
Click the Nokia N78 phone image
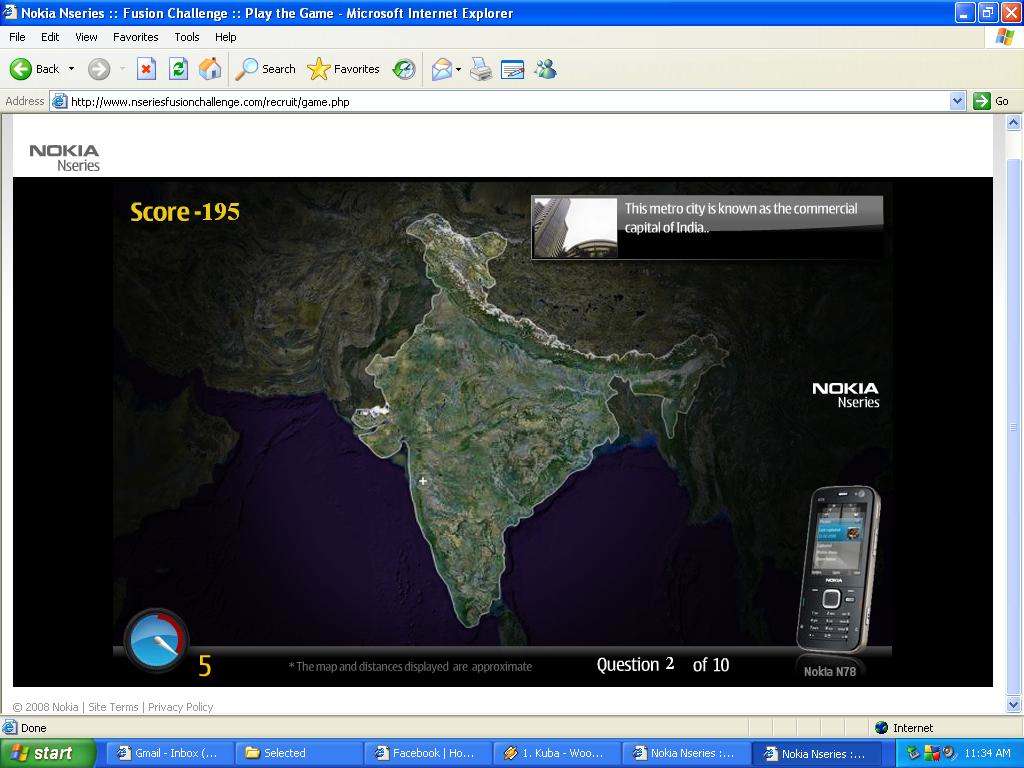click(x=837, y=569)
